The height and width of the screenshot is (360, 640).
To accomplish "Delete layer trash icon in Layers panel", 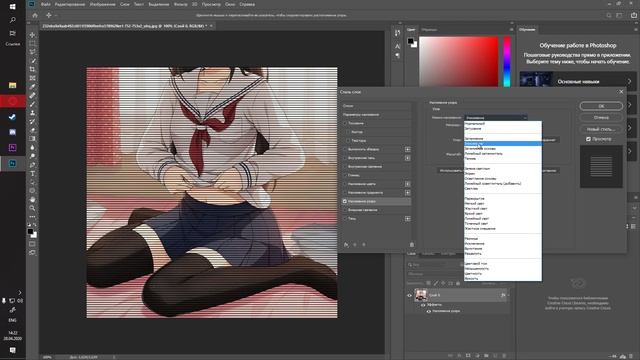I will [504, 356].
